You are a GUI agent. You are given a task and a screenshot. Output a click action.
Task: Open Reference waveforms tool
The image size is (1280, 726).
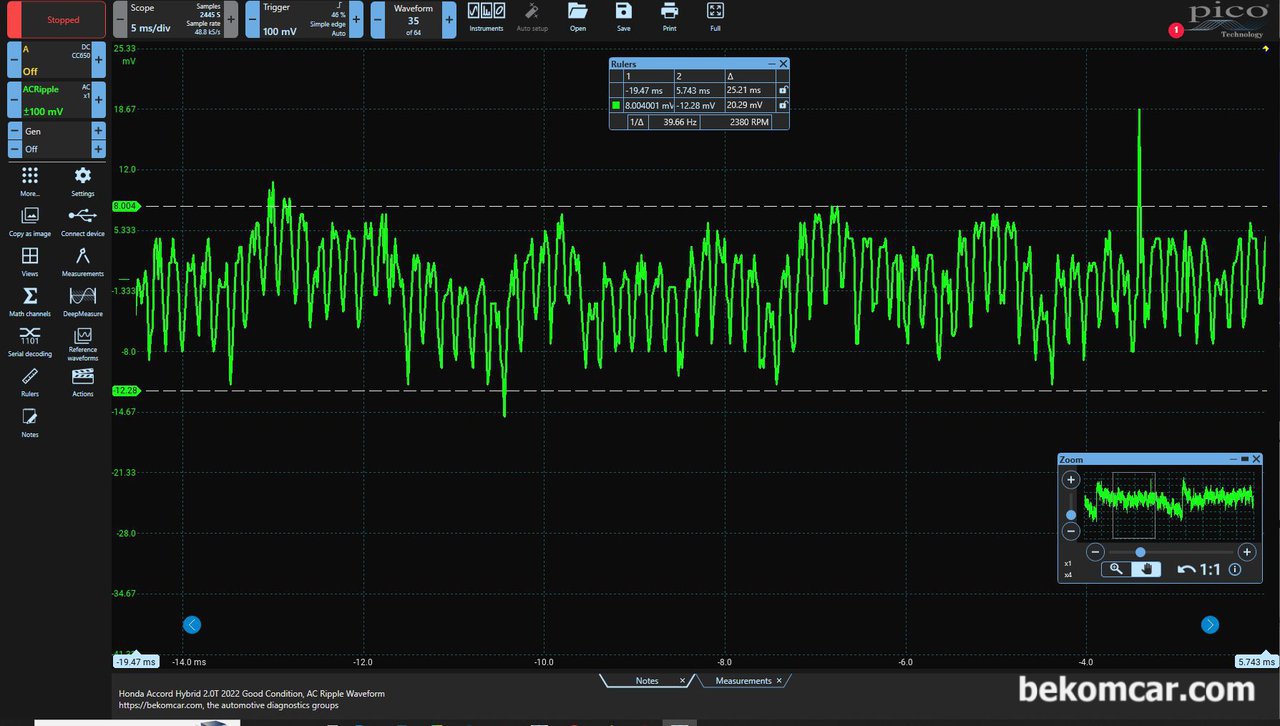(83, 343)
